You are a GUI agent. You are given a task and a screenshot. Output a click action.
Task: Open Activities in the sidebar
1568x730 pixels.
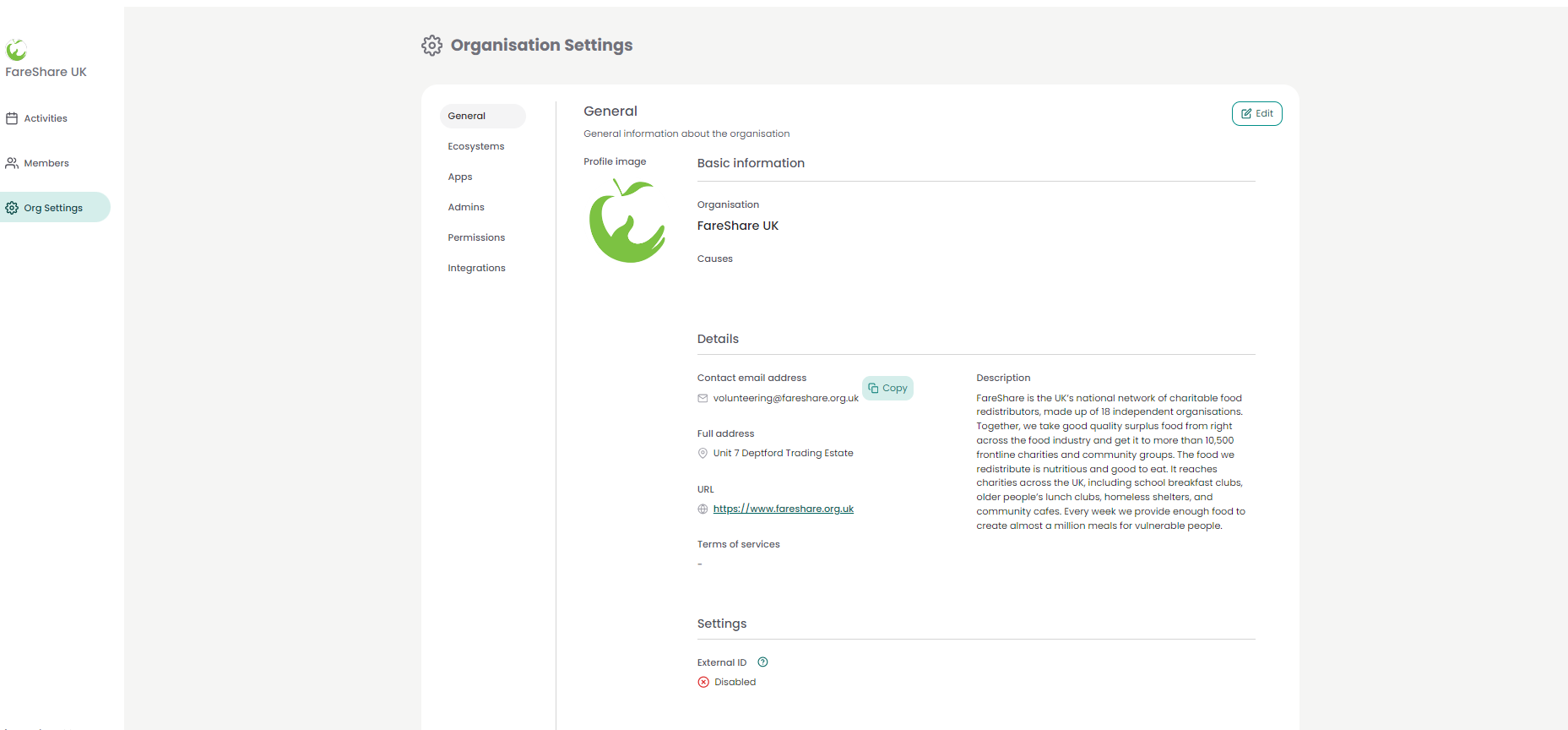[46, 118]
